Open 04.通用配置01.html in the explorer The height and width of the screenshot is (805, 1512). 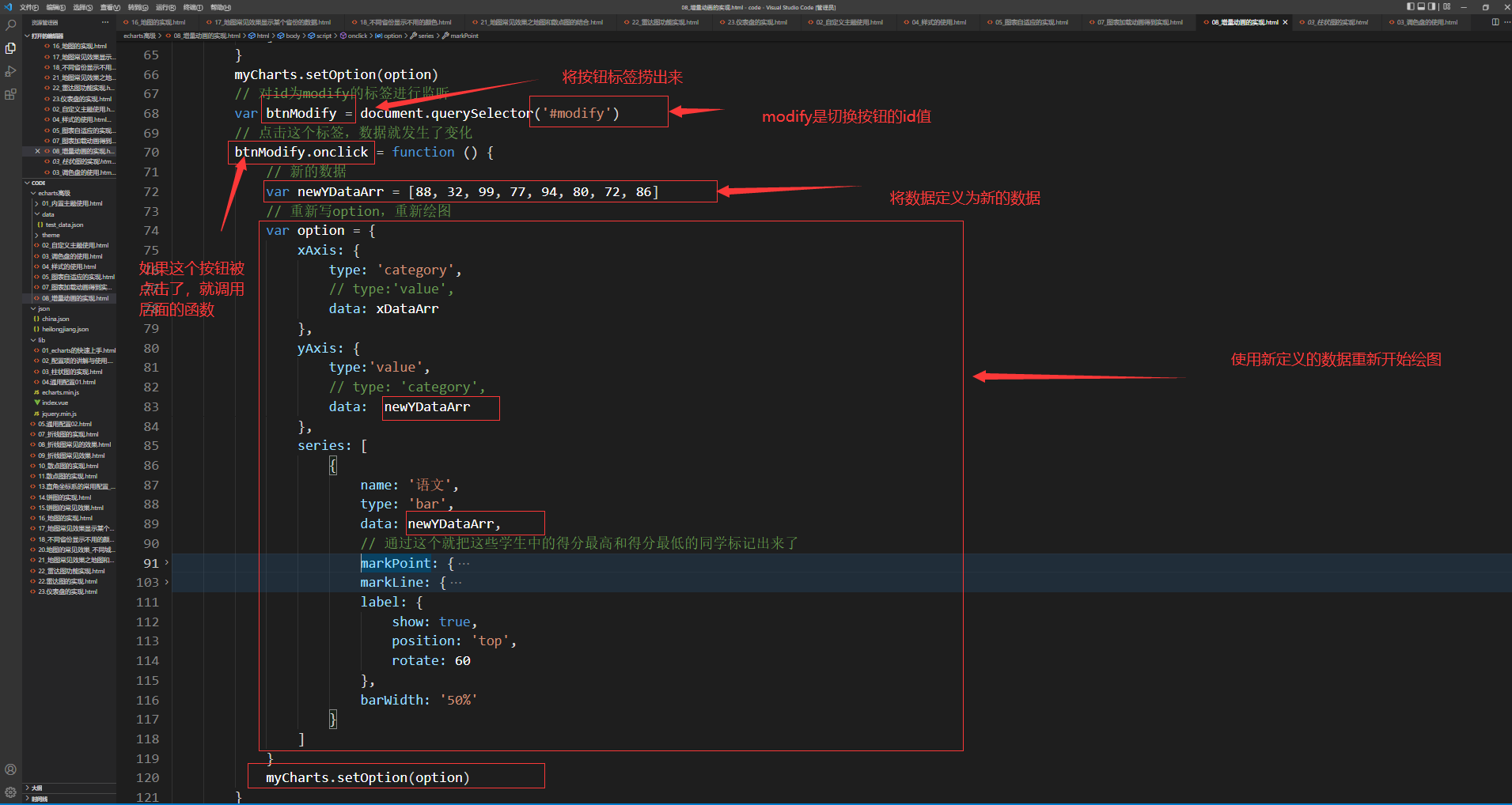tap(69, 382)
